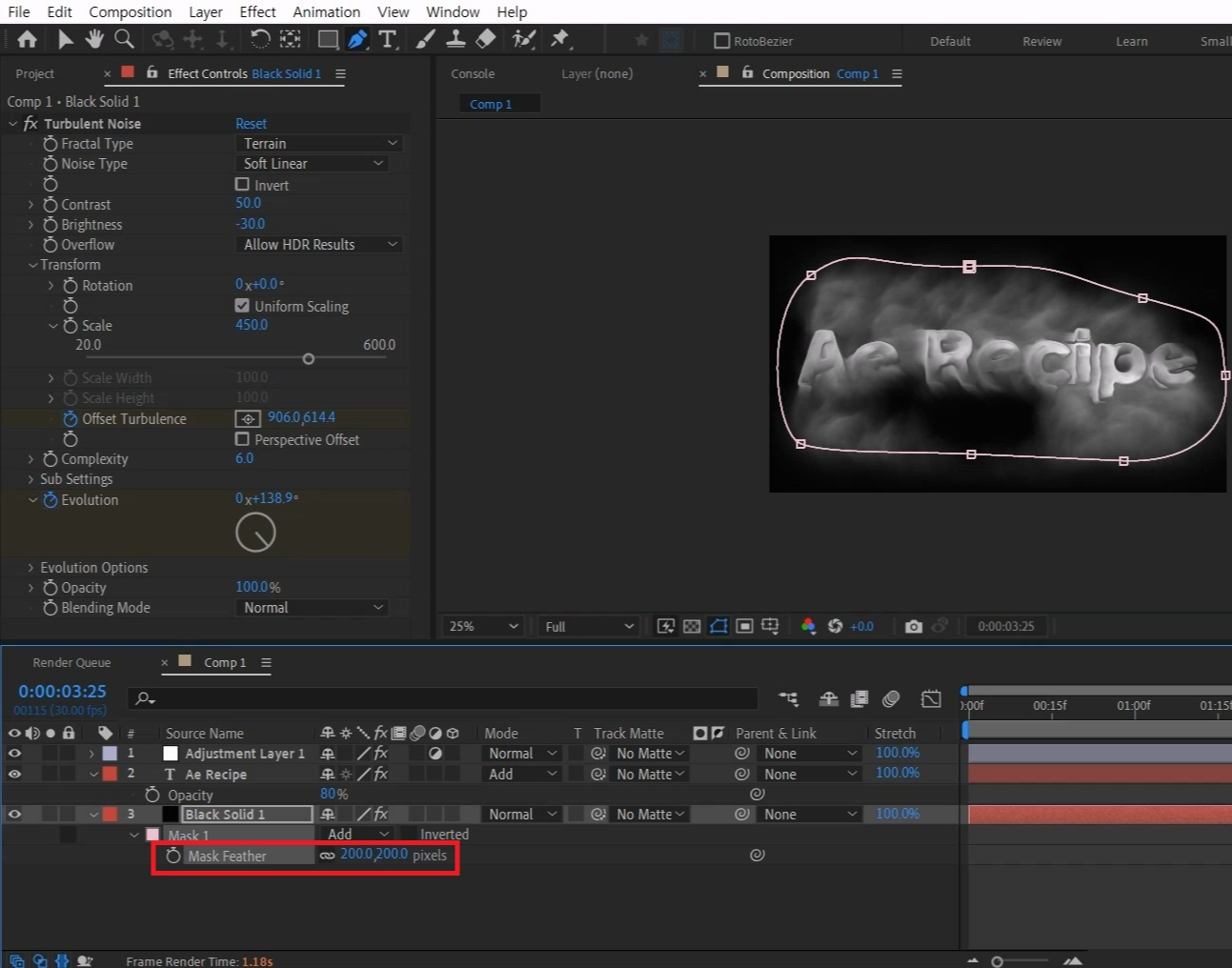Expand Evolution Options group

click(x=30, y=567)
